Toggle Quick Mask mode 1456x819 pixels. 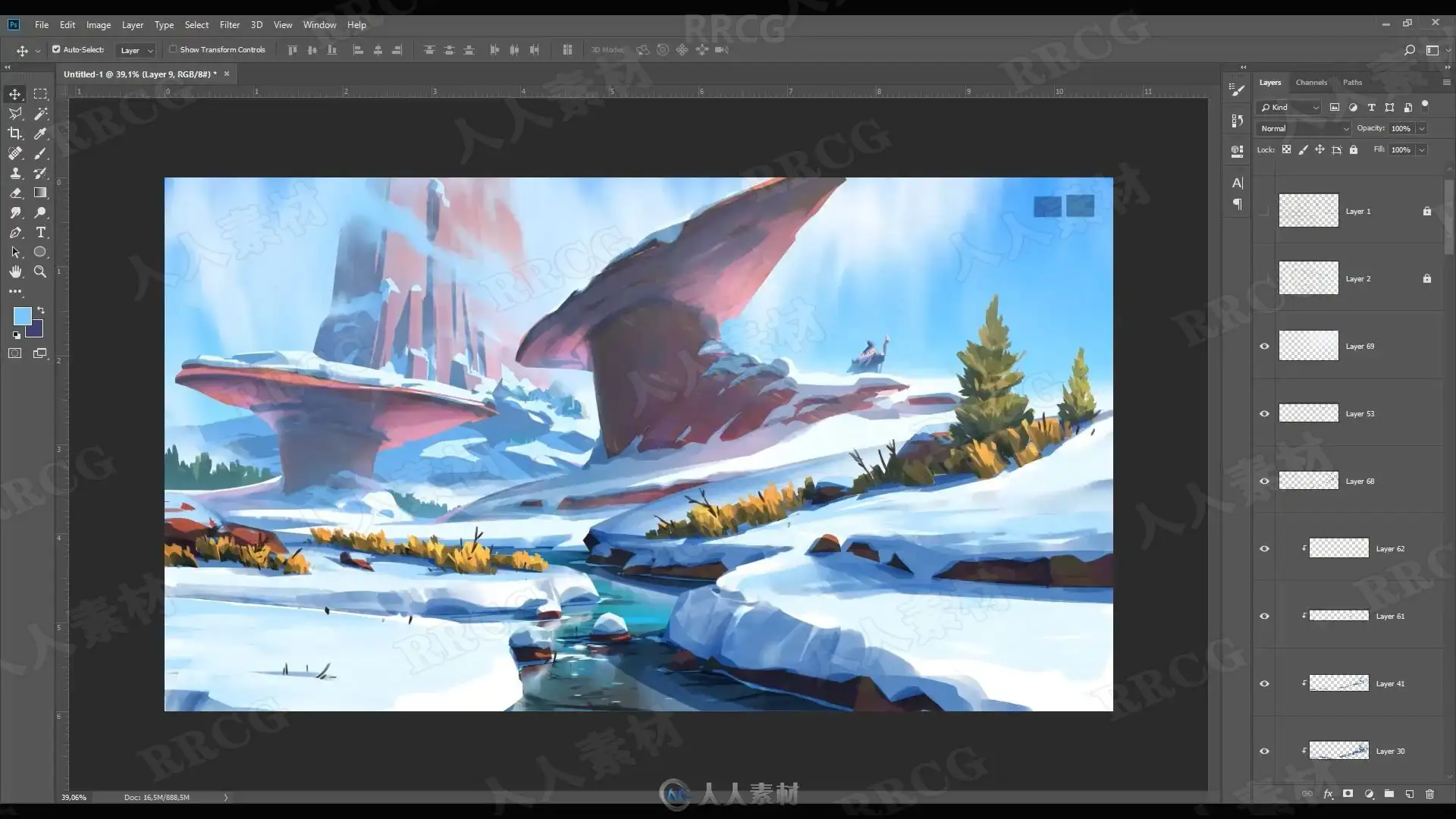pyautogui.click(x=15, y=353)
